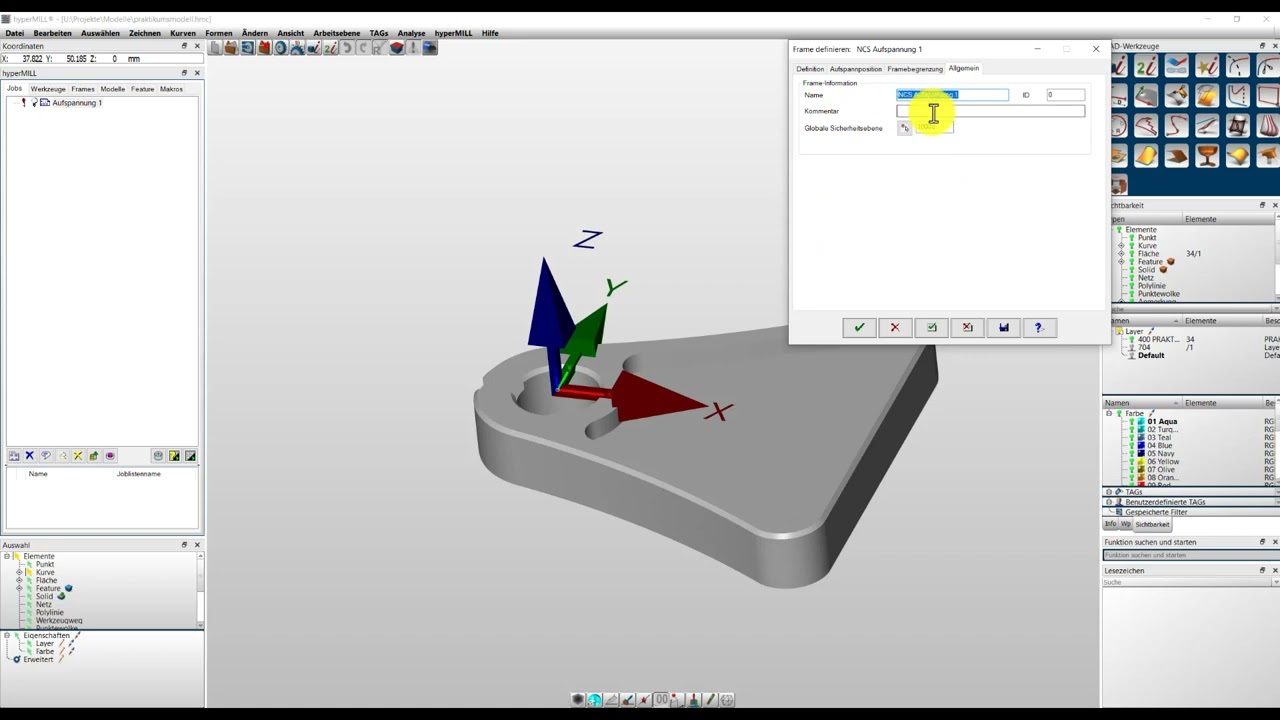Click the pick icon beside Globale Sicherheitsebene

point(905,128)
